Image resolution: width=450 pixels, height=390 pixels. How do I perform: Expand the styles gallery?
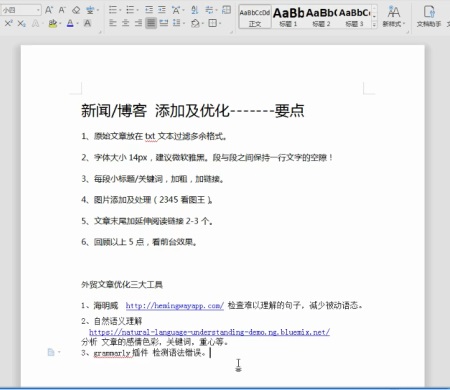click(x=374, y=25)
